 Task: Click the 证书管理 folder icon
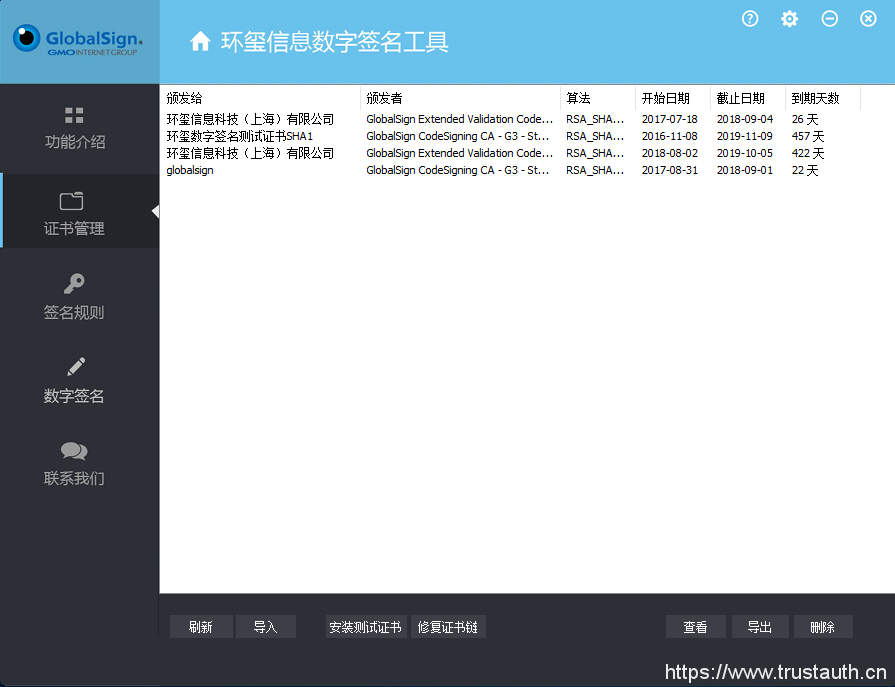coord(71,201)
